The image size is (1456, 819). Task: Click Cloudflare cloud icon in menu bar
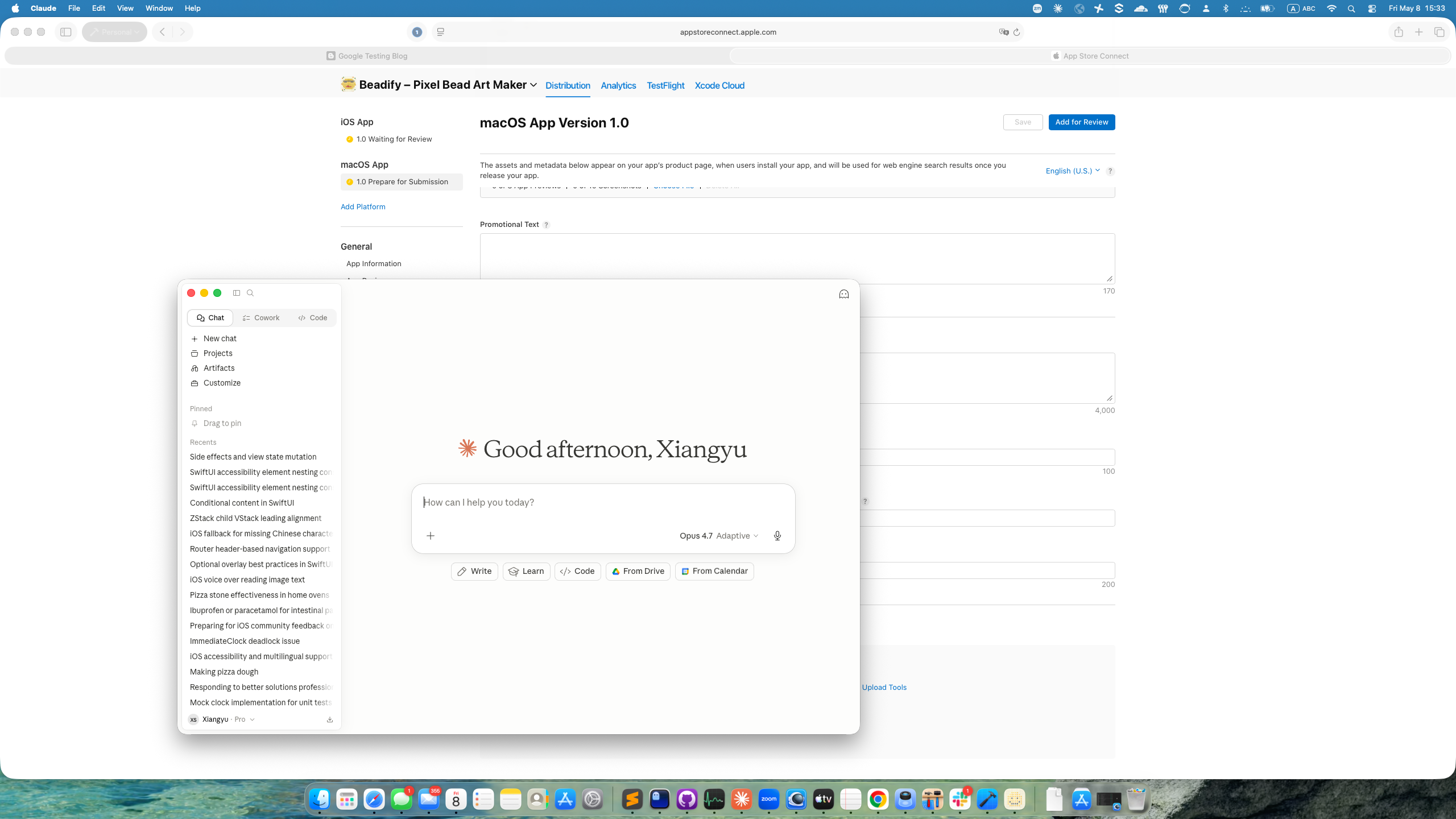pyautogui.click(x=1140, y=9)
